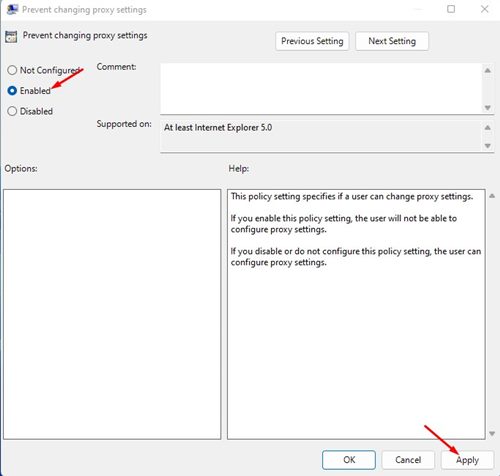The height and width of the screenshot is (476, 500).
Task: Click Help pane scroll down arrow
Action: click(492, 433)
